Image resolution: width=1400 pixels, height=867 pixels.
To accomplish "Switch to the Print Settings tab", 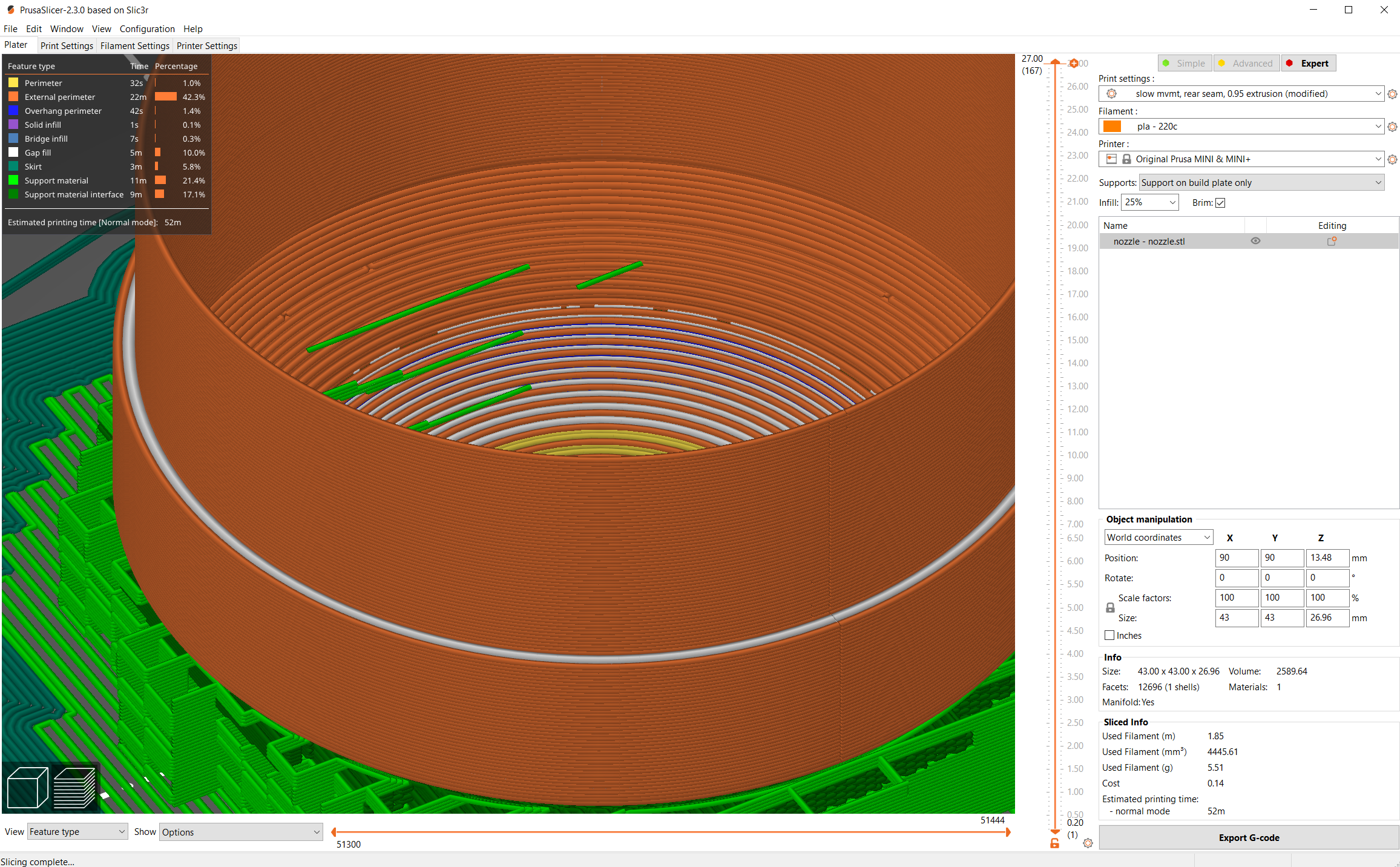I will coord(67,45).
